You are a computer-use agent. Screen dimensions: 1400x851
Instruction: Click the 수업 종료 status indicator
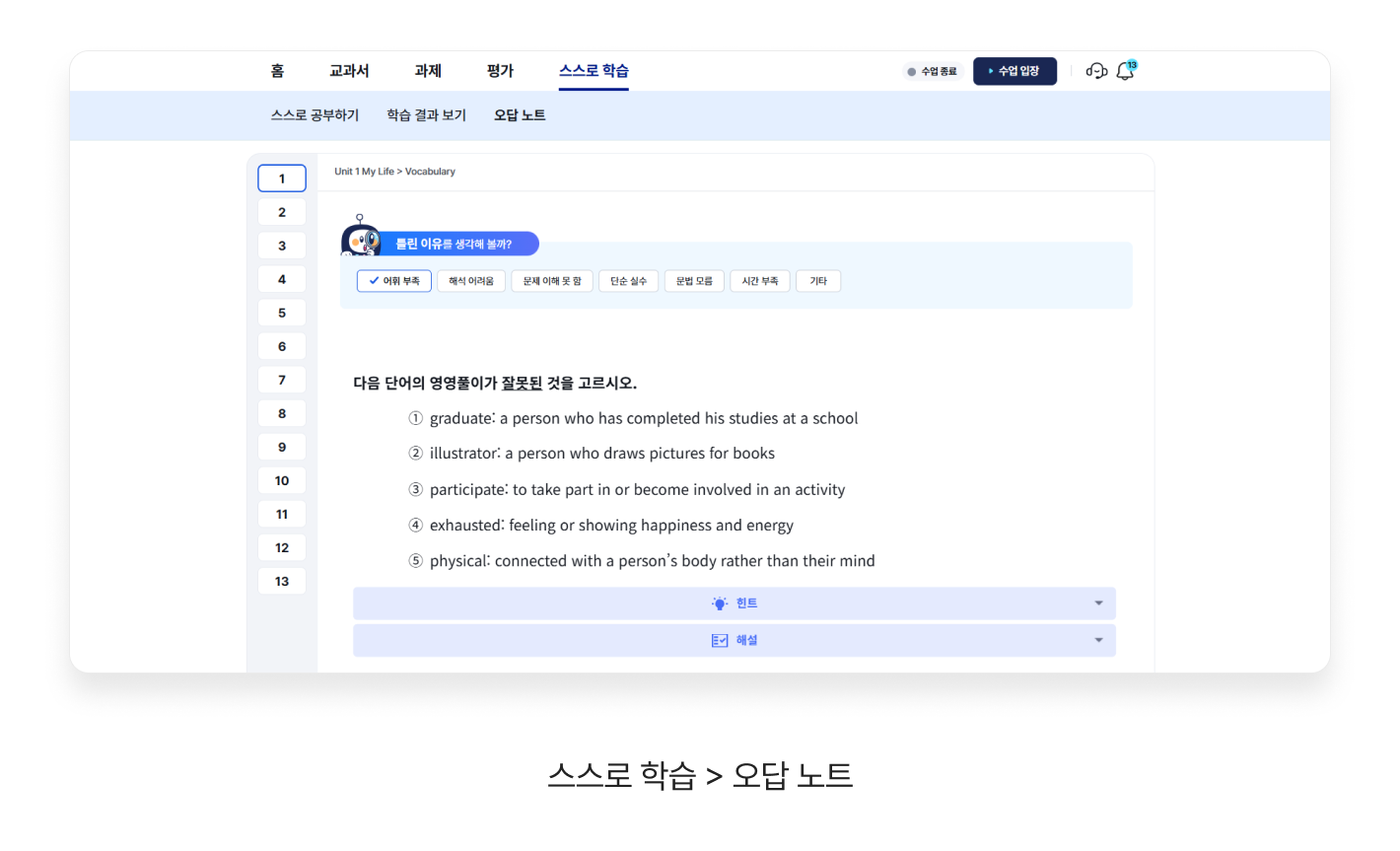[x=933, y=71]
